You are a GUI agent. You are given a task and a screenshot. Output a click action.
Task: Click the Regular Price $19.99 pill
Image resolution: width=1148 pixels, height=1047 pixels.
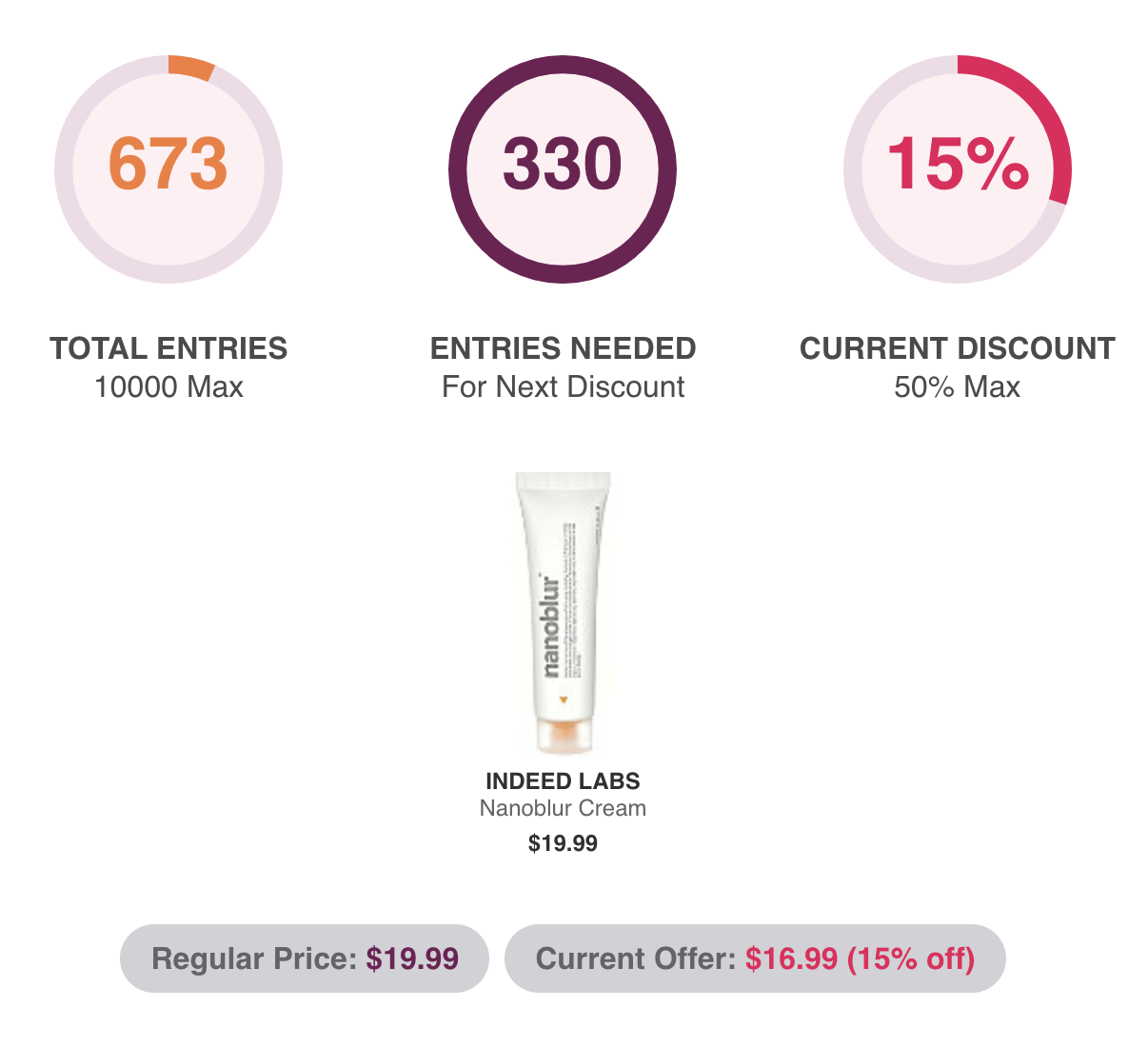[x=305, y=958]
